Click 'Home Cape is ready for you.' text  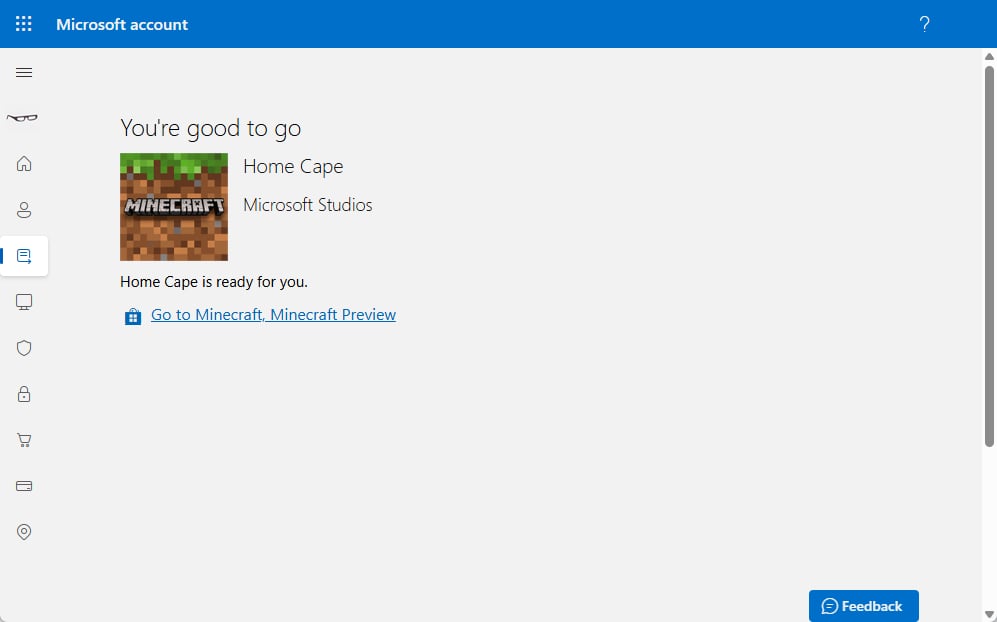[x=214, y=282]
